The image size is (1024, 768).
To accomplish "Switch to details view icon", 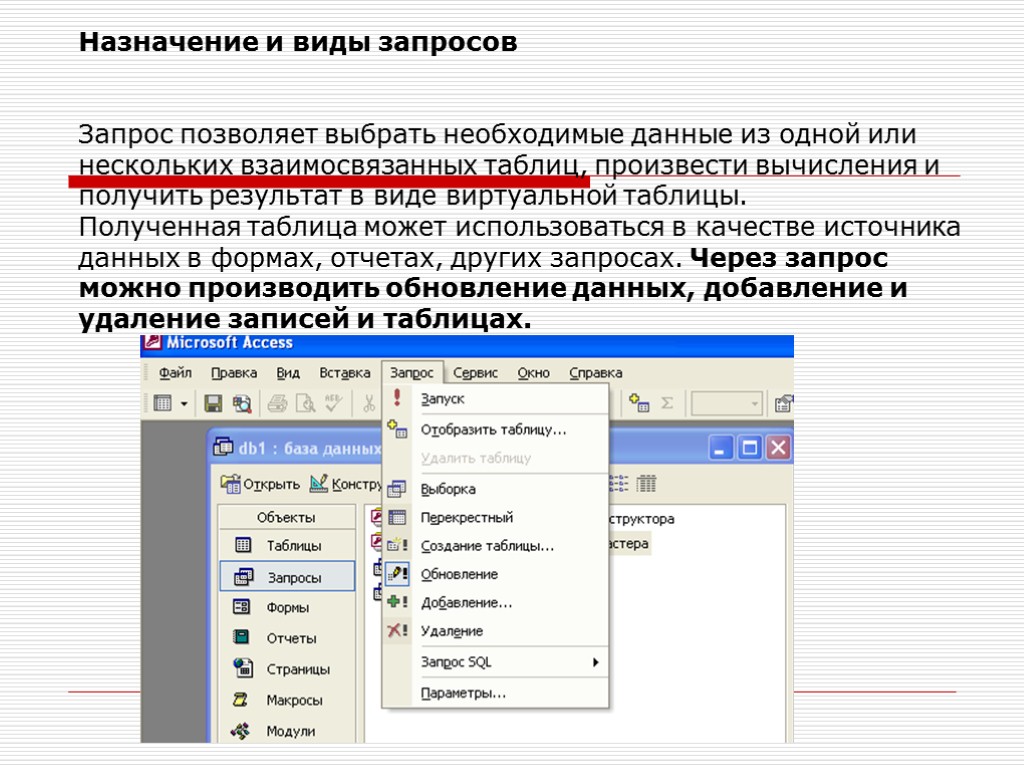I will pos(646,483).
